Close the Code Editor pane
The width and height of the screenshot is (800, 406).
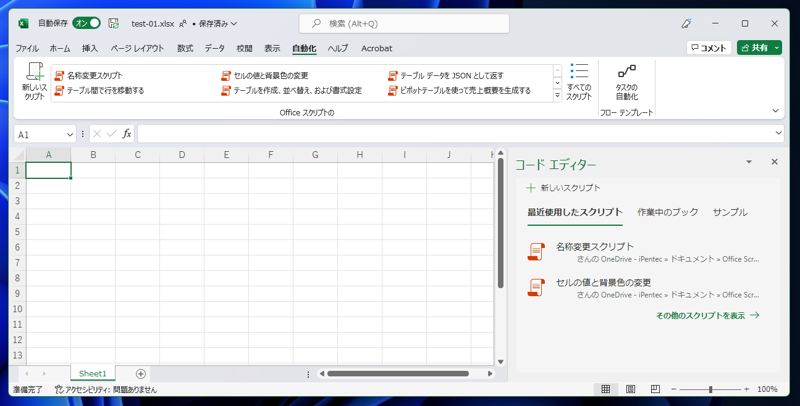pos(774,162)
